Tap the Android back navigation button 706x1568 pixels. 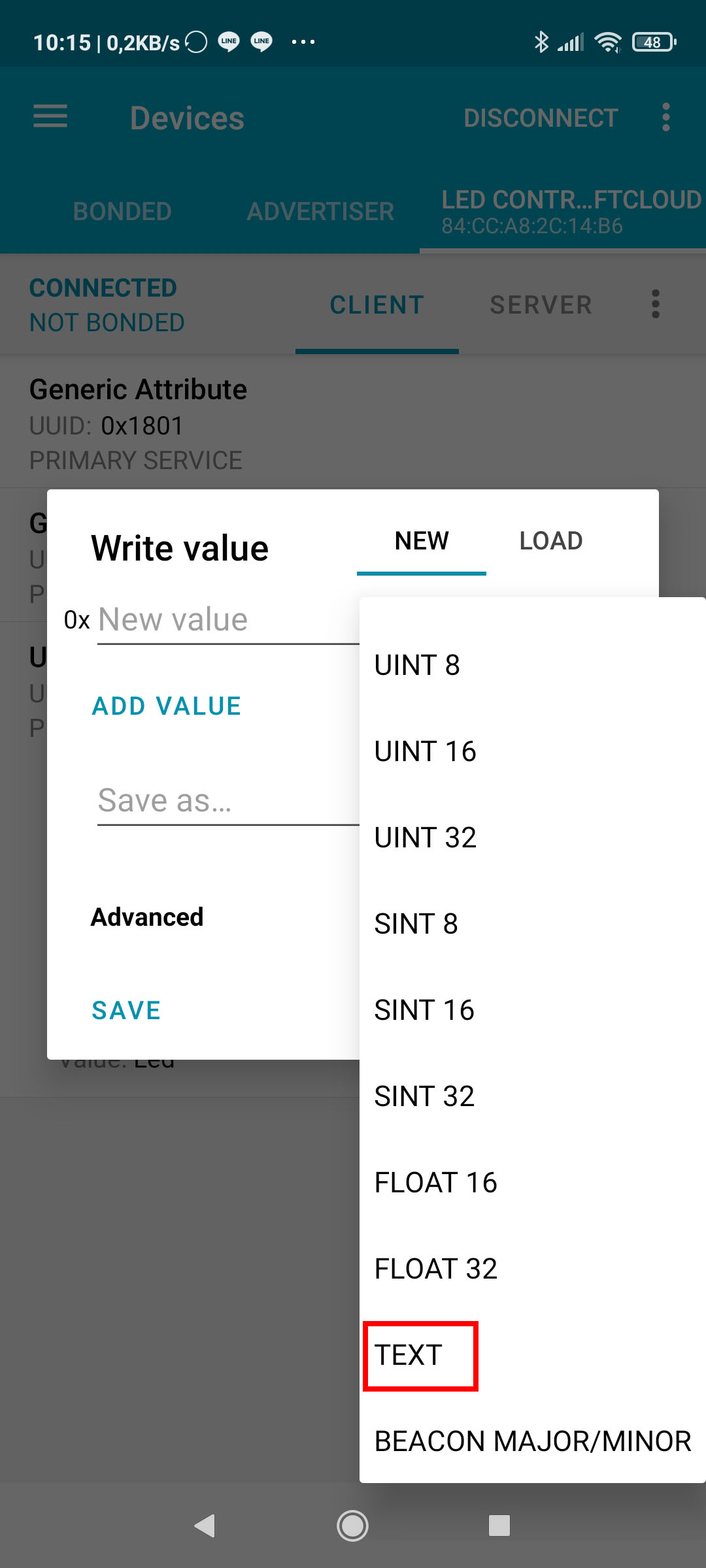(205, 1526)
